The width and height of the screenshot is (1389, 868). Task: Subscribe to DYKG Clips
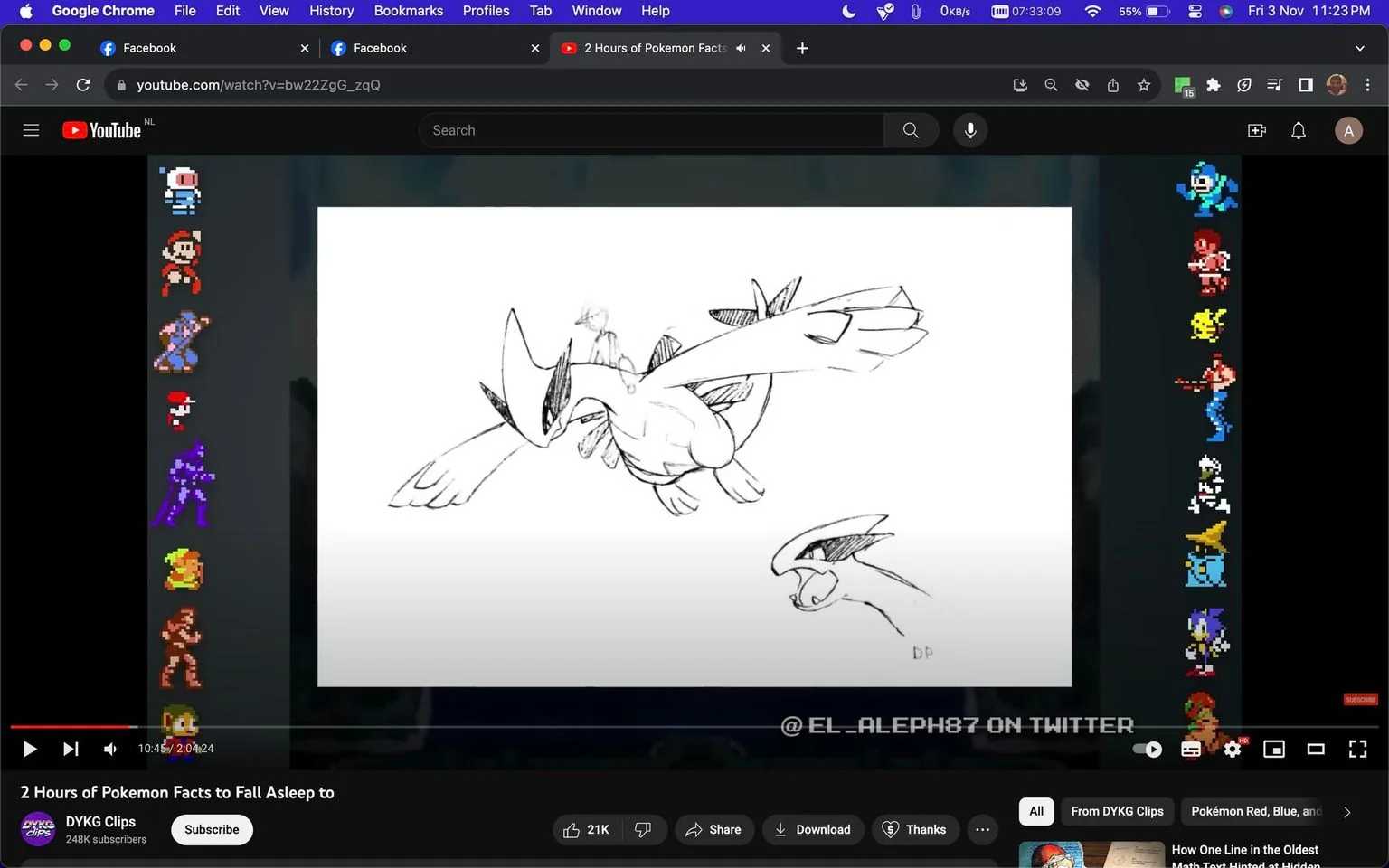click(x=212, y=829)
